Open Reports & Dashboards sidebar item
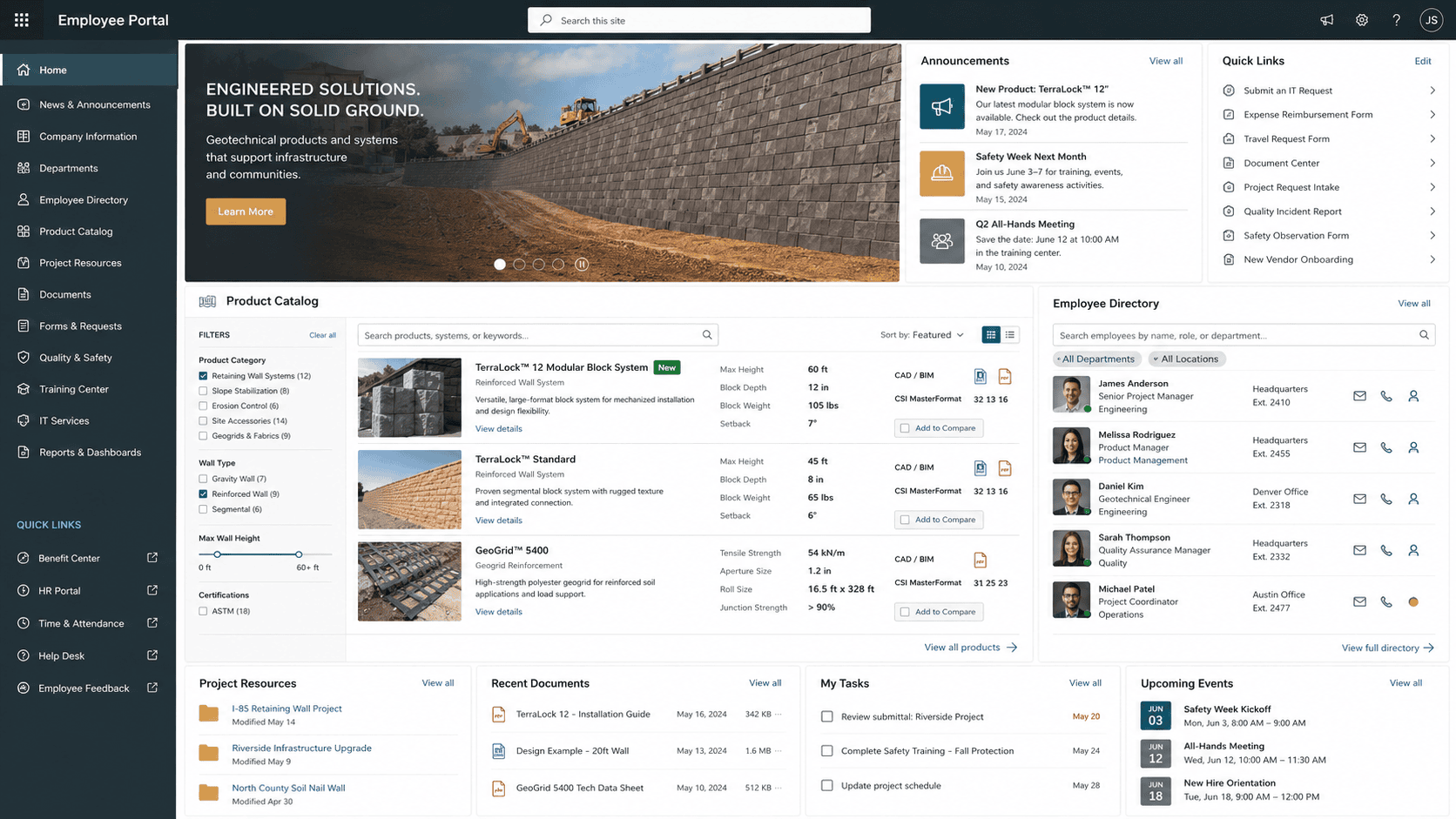 tap(89, 453)
